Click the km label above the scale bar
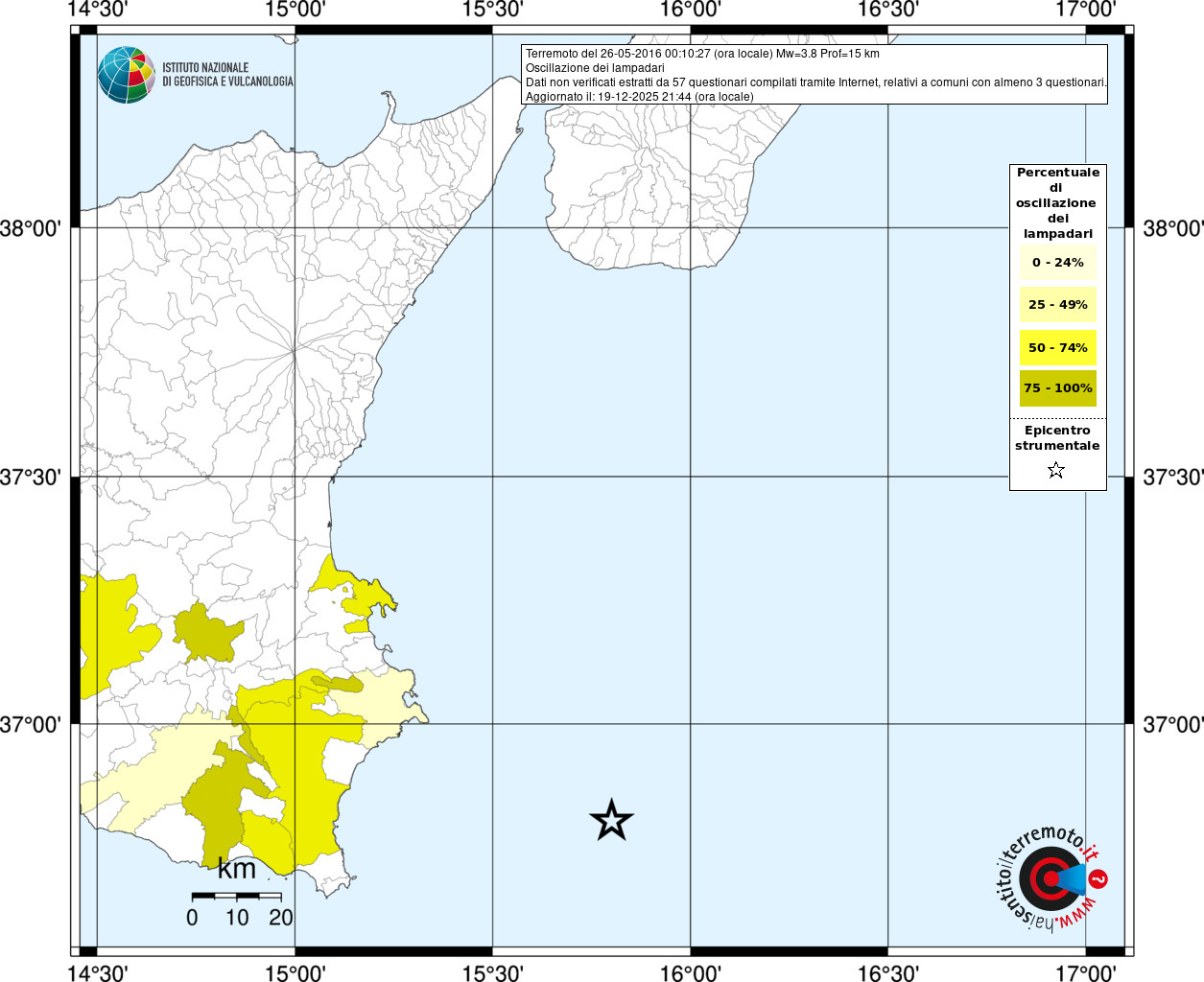Screen dimensions: 1204x982 [x=236, y=869]
